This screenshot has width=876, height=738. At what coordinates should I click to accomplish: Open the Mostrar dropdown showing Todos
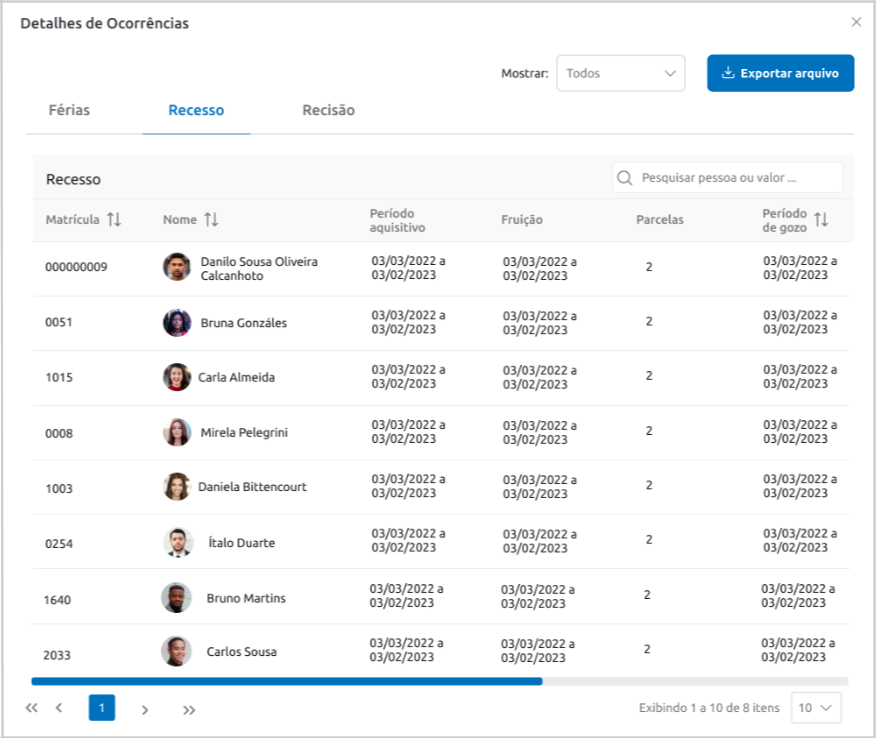click(x=620, y=73)
